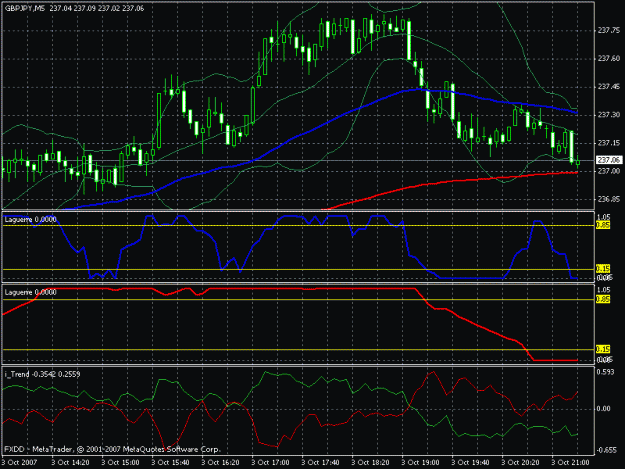
Task: Click the i_Trend -0.3542 0.2559 label
Action: (x=42, y=374)
